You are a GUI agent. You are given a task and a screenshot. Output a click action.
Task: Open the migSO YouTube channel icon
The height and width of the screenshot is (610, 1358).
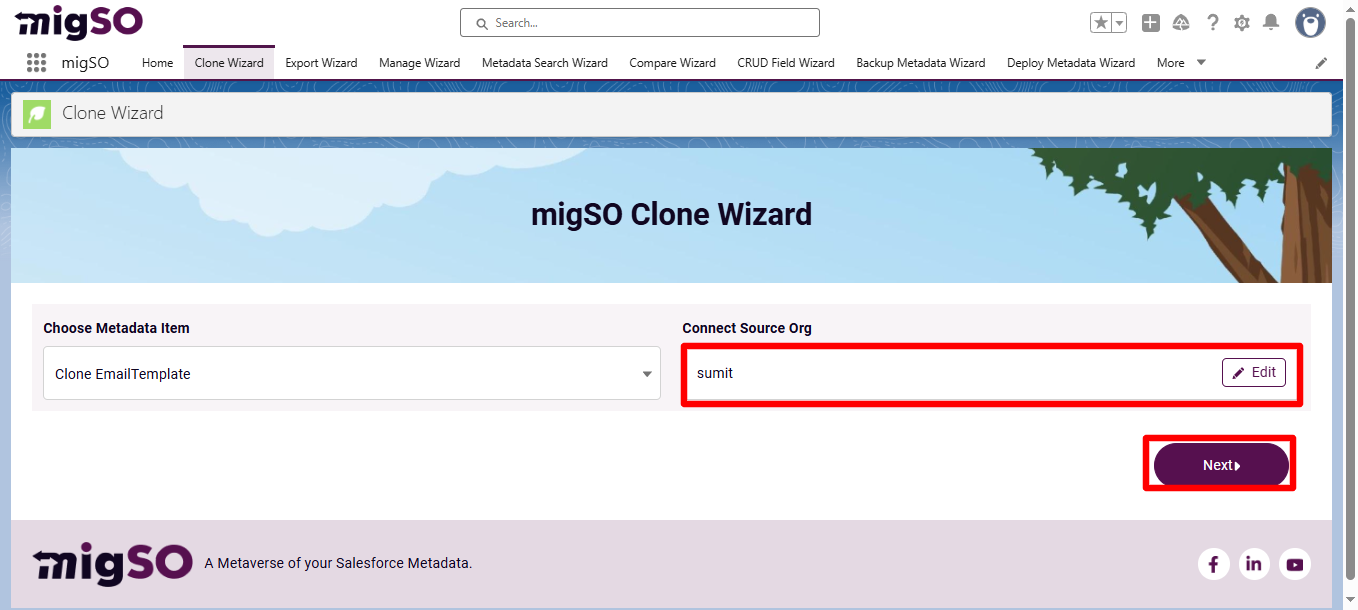tap(1295, 564)
